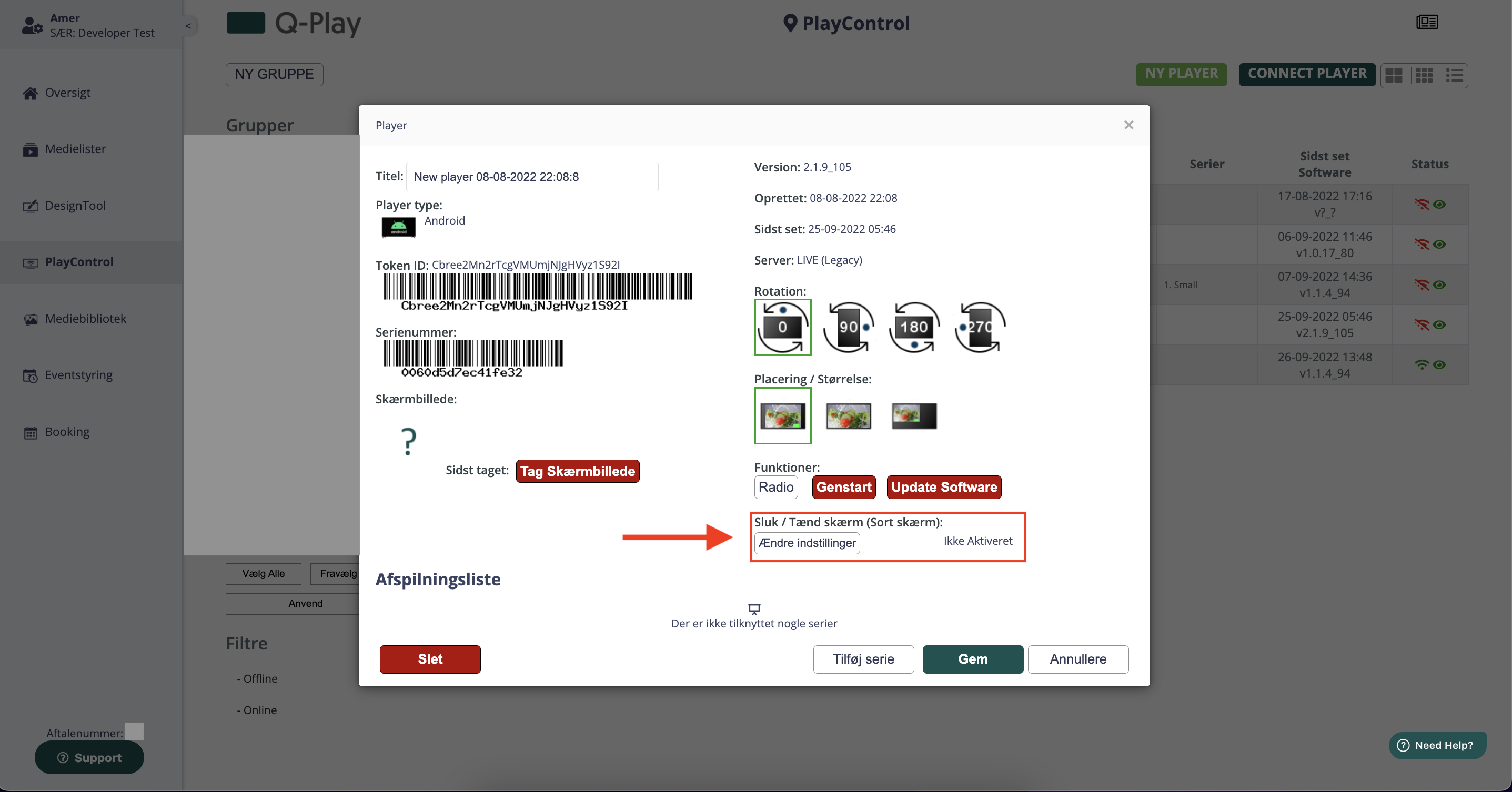
Task: Toggle Genstart player option
Action: 843,487
